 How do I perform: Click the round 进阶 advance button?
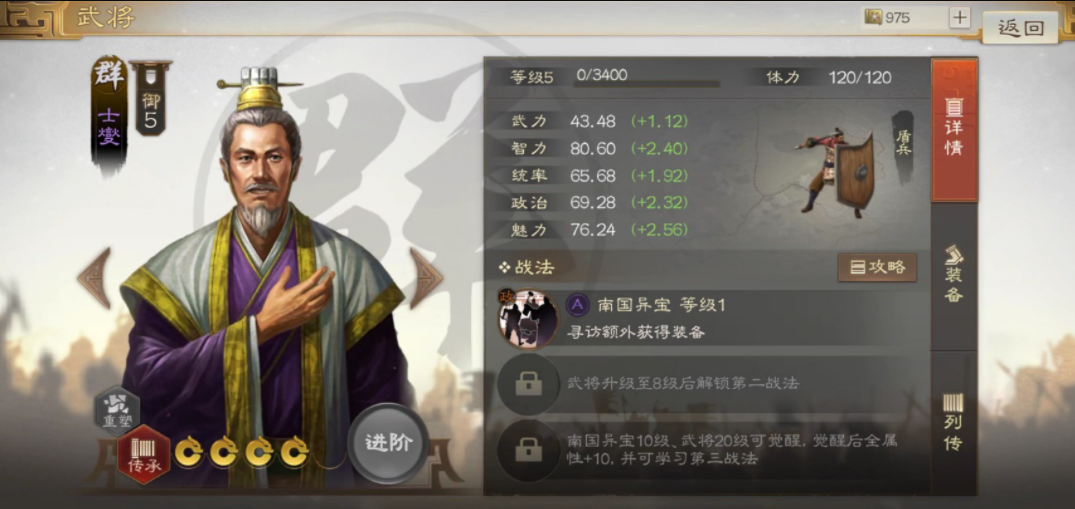(388, 443)
